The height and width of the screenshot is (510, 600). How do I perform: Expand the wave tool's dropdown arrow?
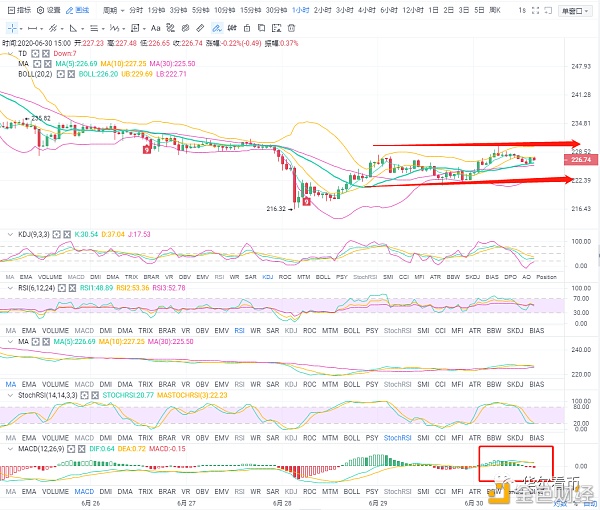(123, 29)
